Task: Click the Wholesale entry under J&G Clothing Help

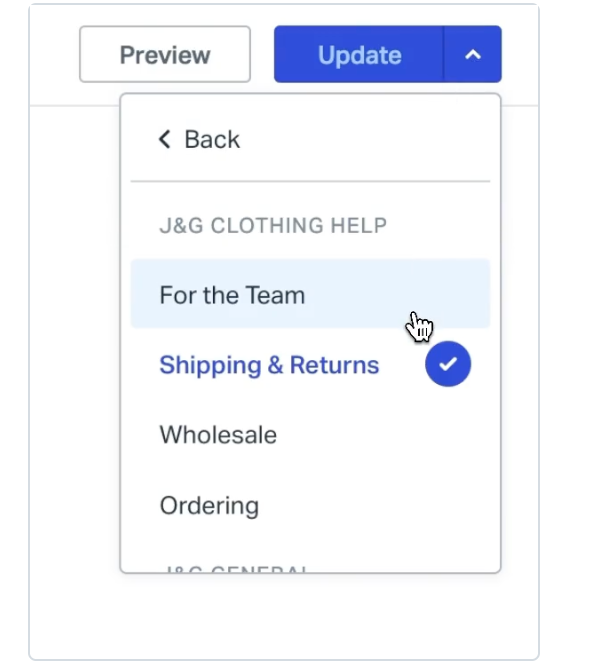Action: [x=218, y=435]
